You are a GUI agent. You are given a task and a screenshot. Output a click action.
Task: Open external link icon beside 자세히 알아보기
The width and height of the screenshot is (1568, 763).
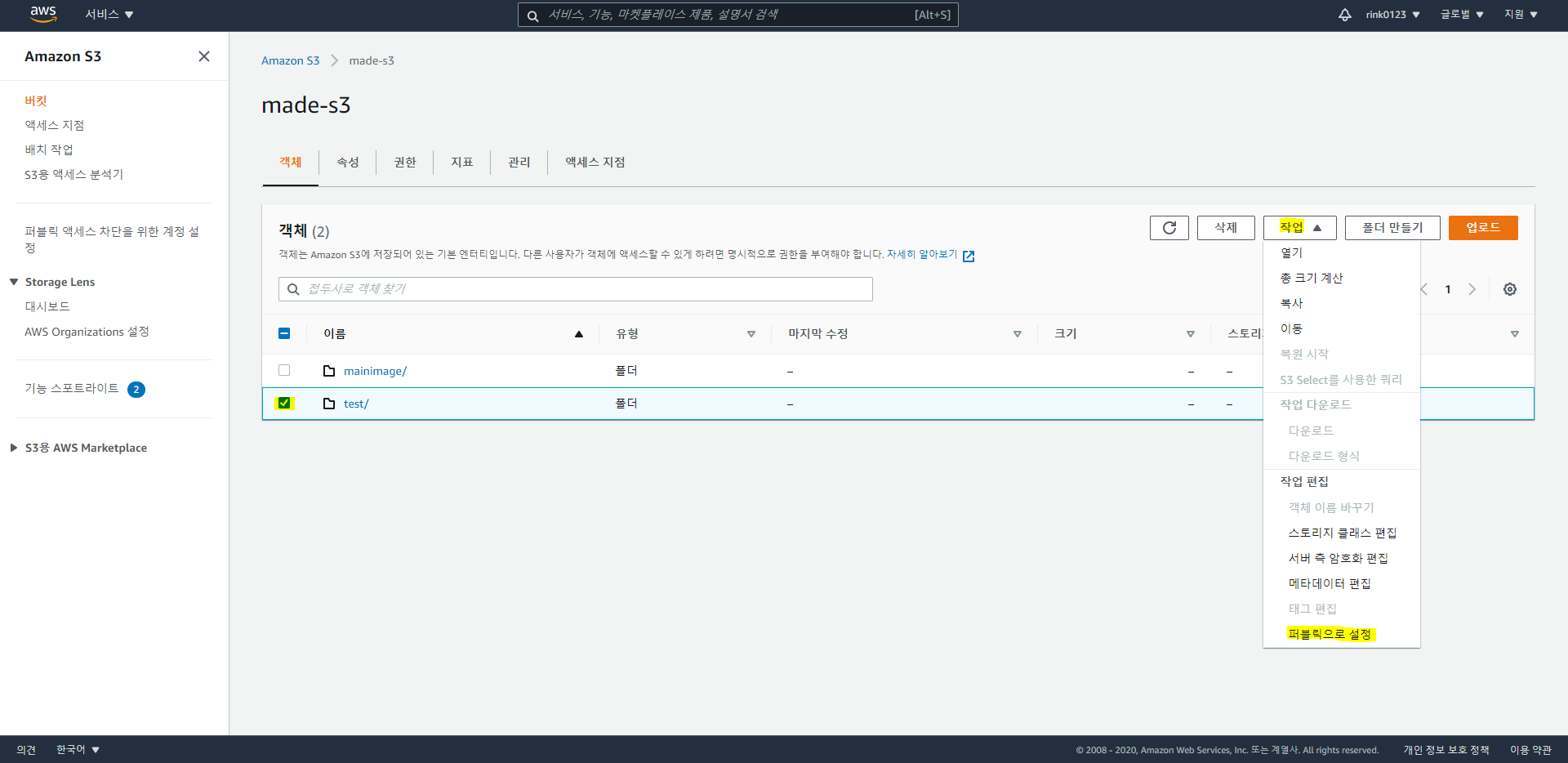coord(969,256)
